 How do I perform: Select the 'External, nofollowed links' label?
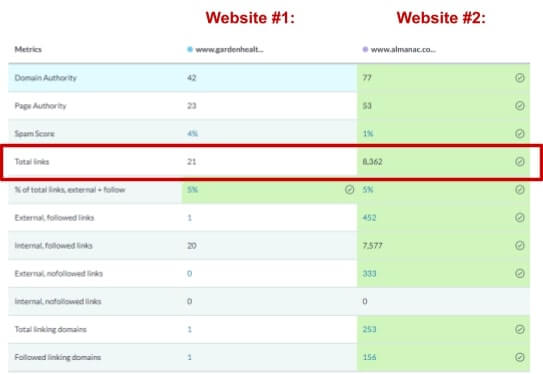tap(59, 274)
